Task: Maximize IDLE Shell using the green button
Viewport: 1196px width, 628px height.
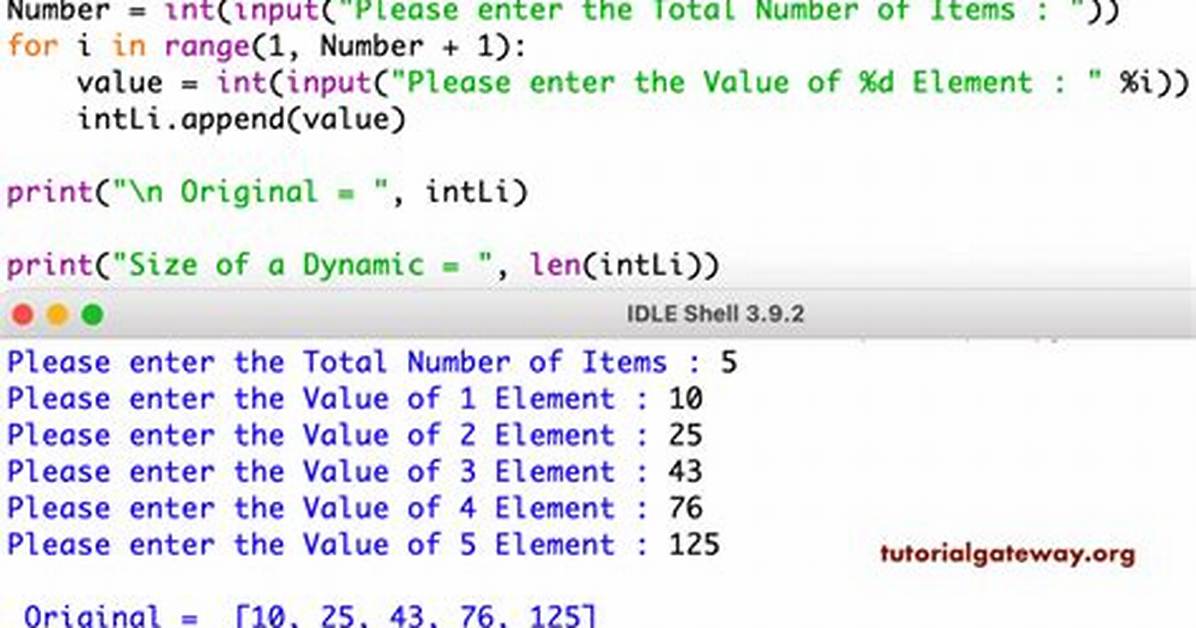Action: pos(93,314)
